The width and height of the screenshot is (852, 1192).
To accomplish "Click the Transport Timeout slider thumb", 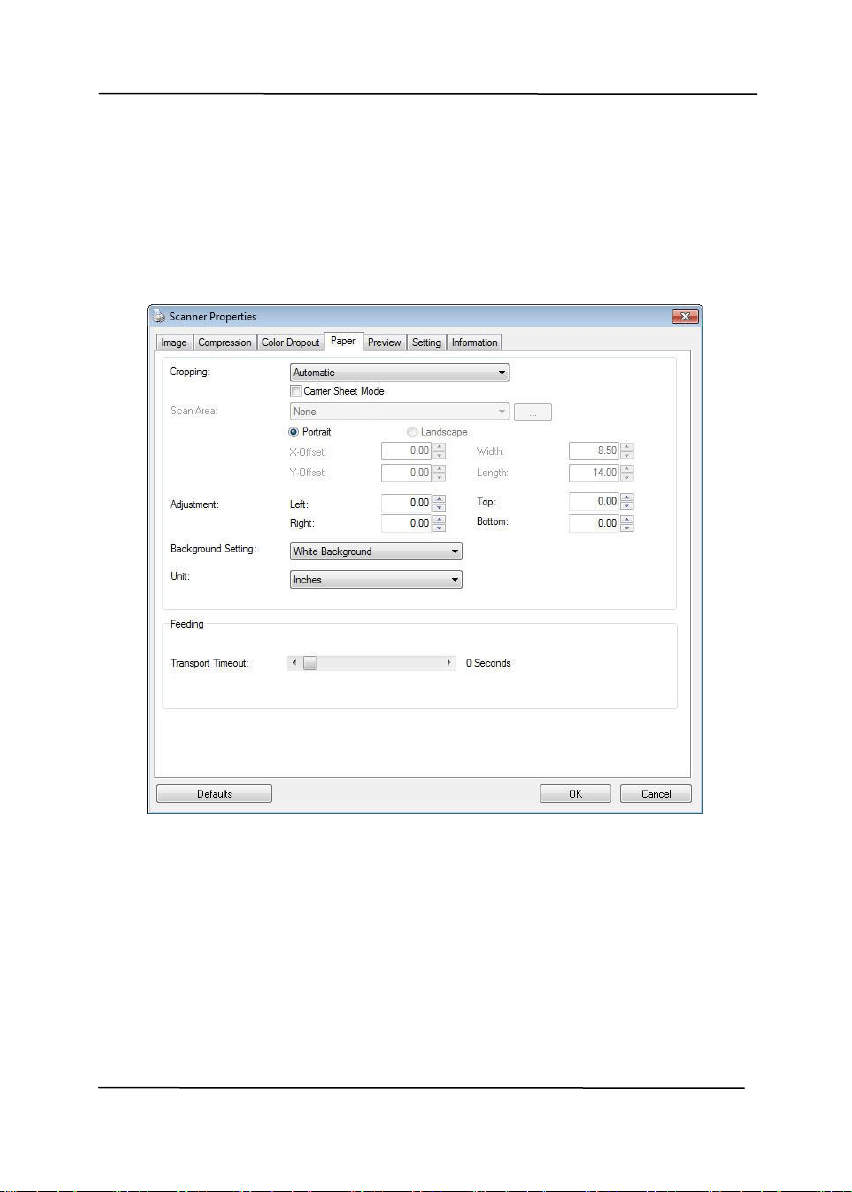I will coord(309,663).
